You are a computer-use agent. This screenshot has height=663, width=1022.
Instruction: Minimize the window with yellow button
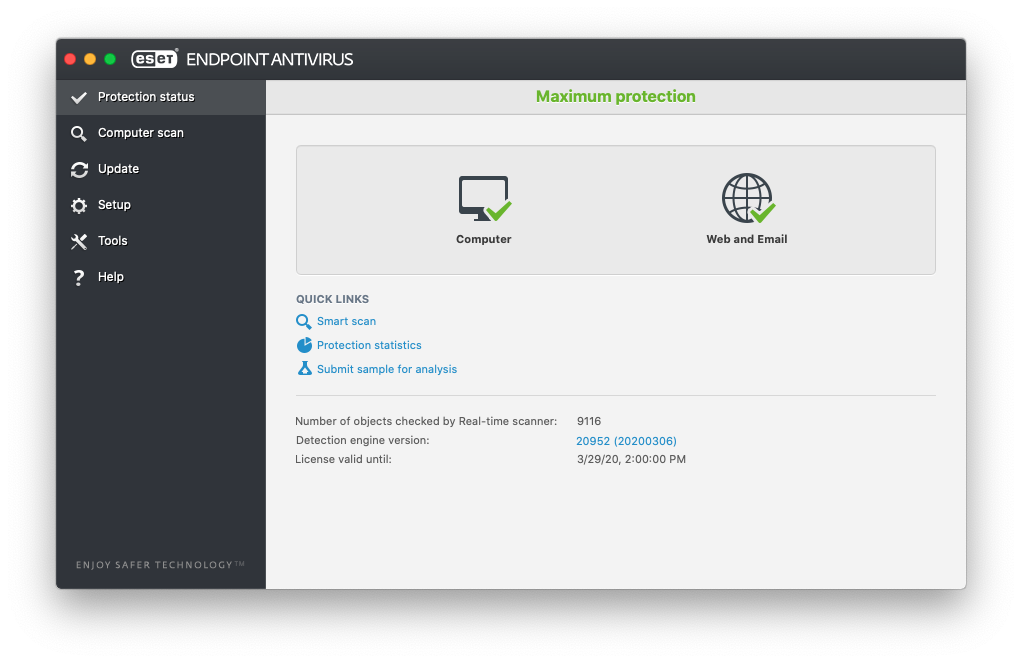pyautogui.click(x=90, y=59)
